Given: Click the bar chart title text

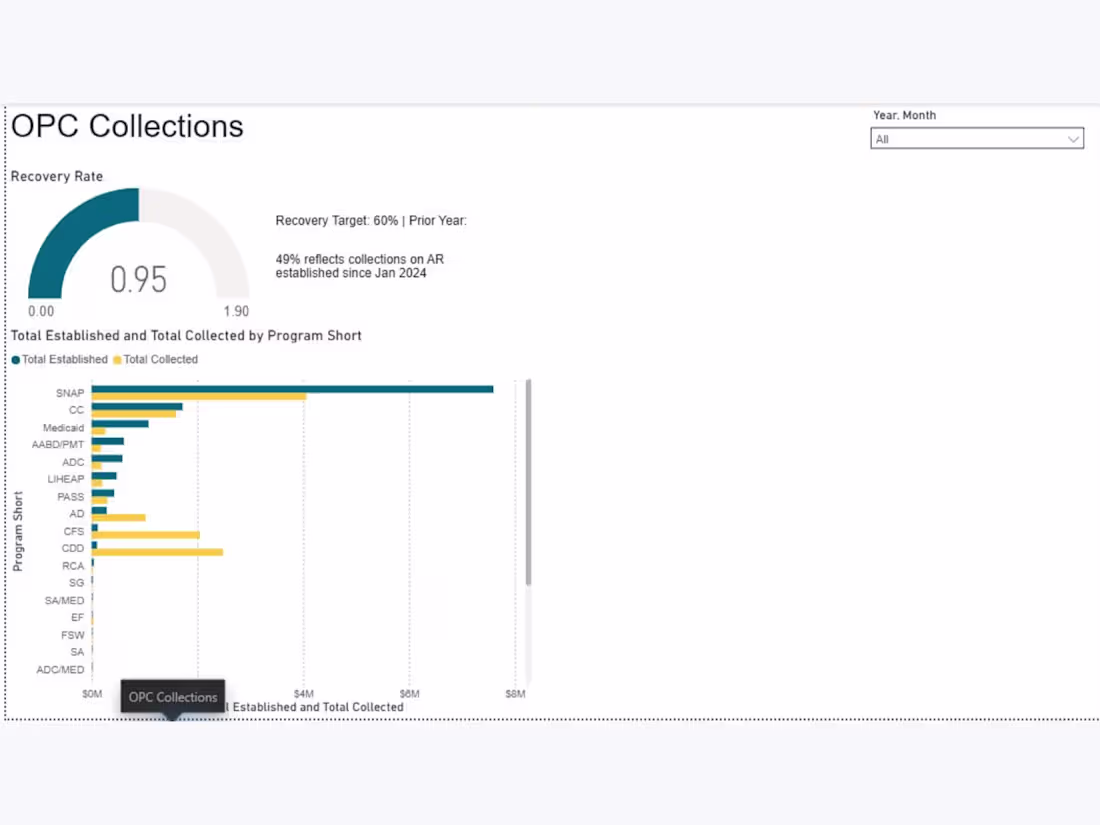Looking at the screenshot, I should coord(186,335).
